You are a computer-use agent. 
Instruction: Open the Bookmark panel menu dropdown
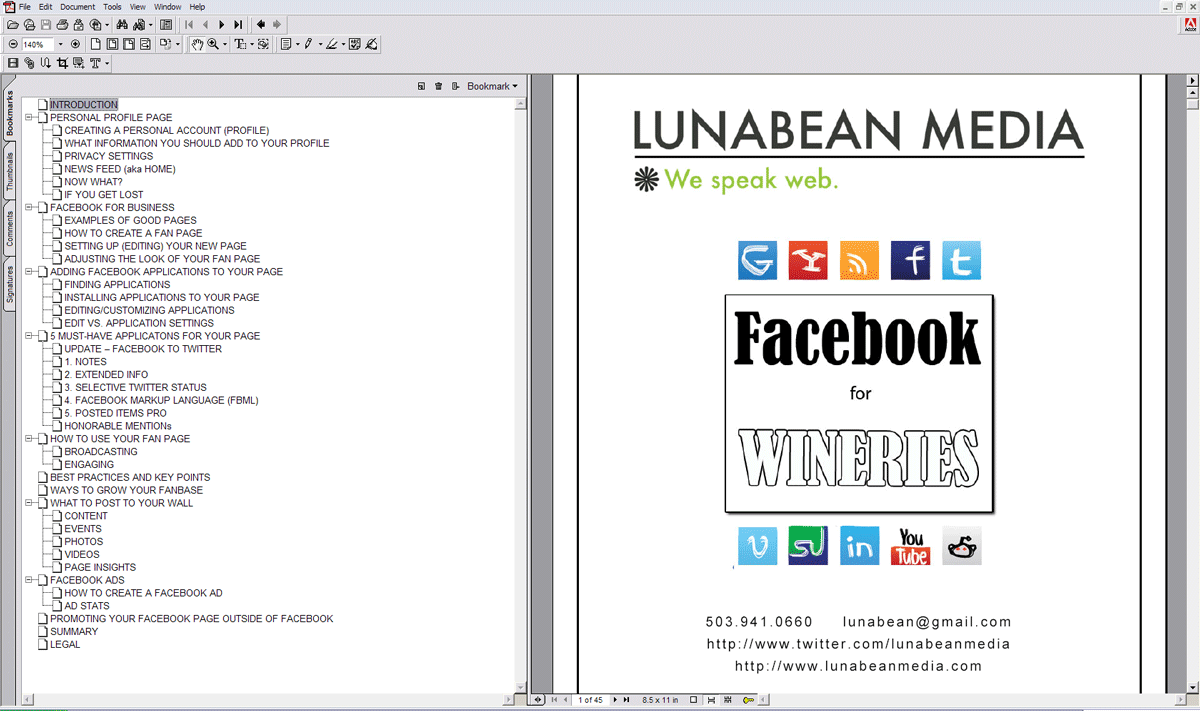point(492,86)
